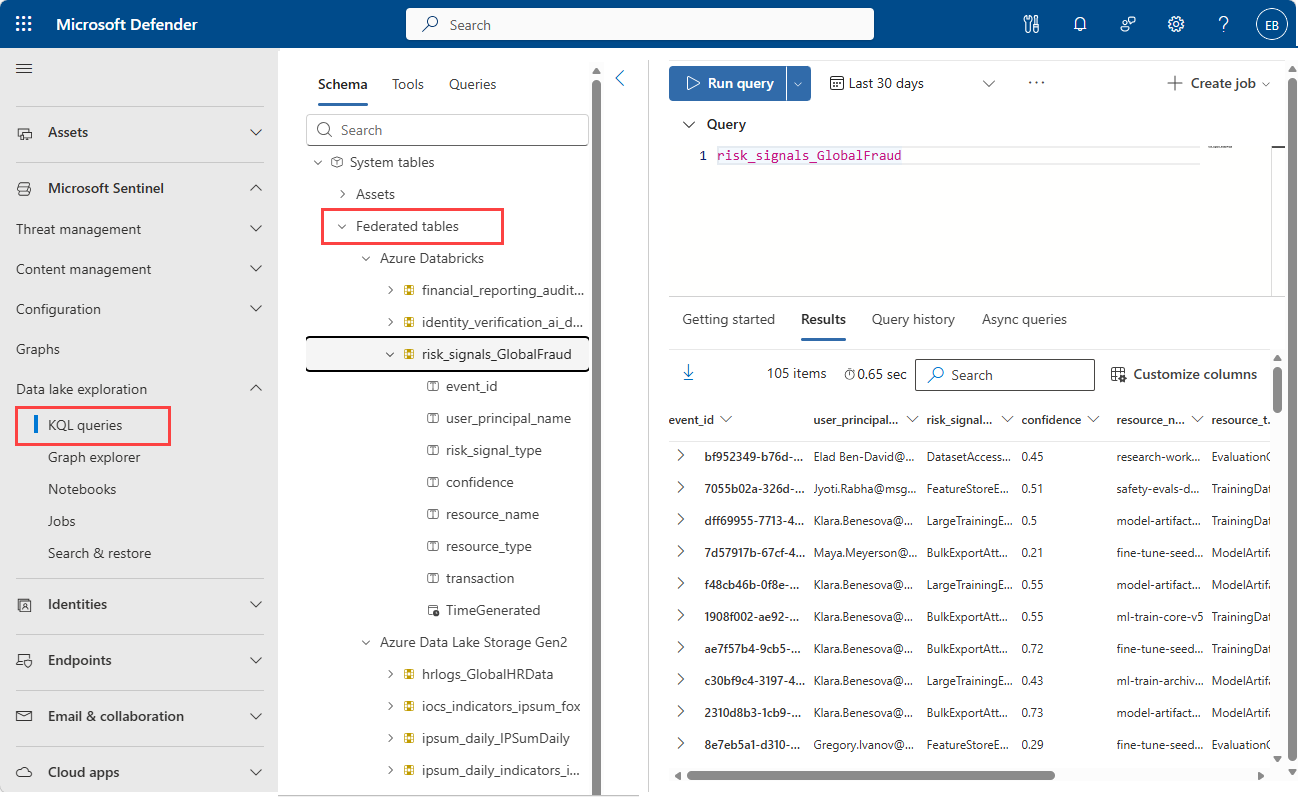1298x797 pixels.
Task: Open Notebooks under Data lake exploration
Action: [x=82, y=489]
